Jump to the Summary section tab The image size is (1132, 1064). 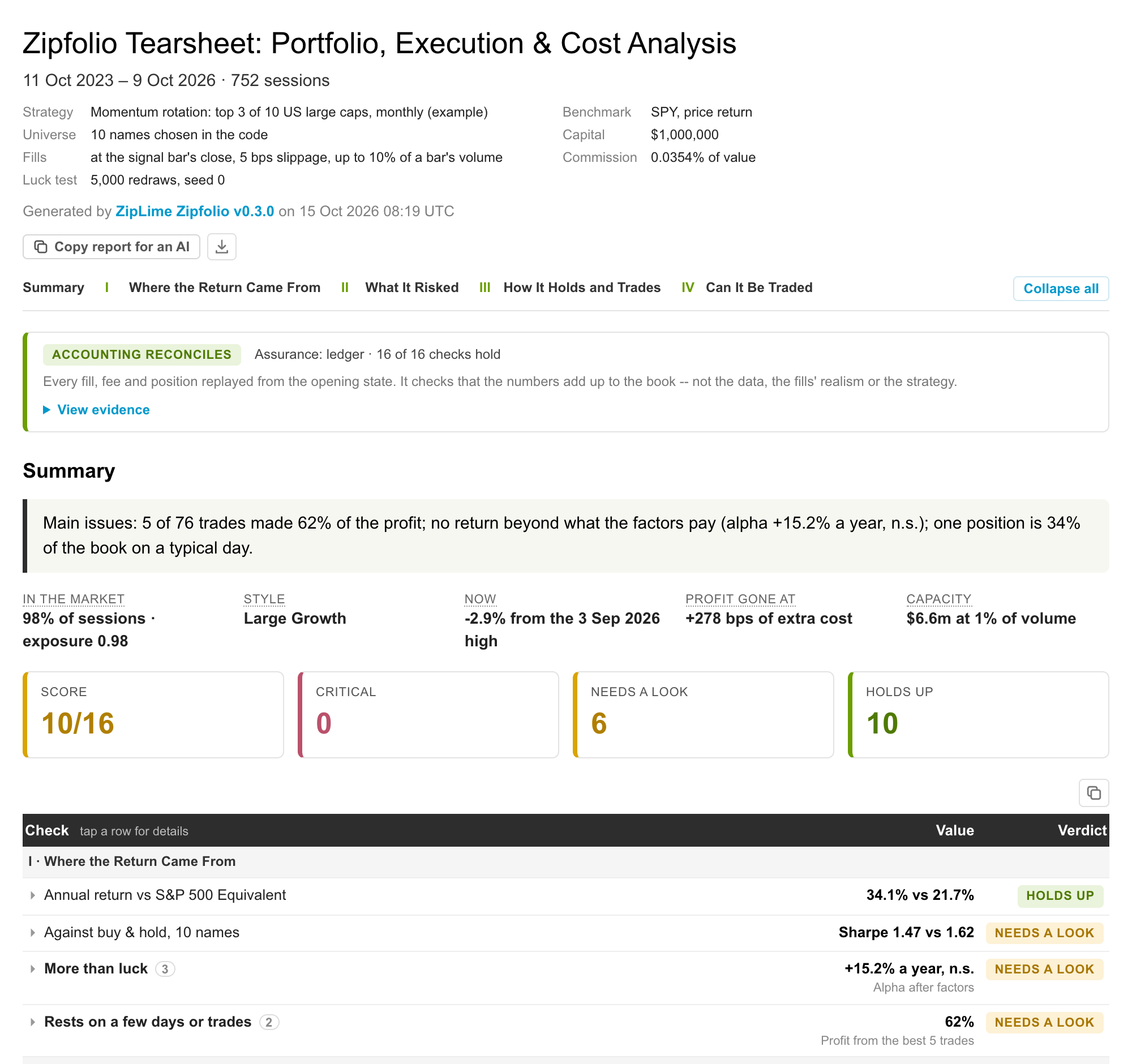pos(54,288)
